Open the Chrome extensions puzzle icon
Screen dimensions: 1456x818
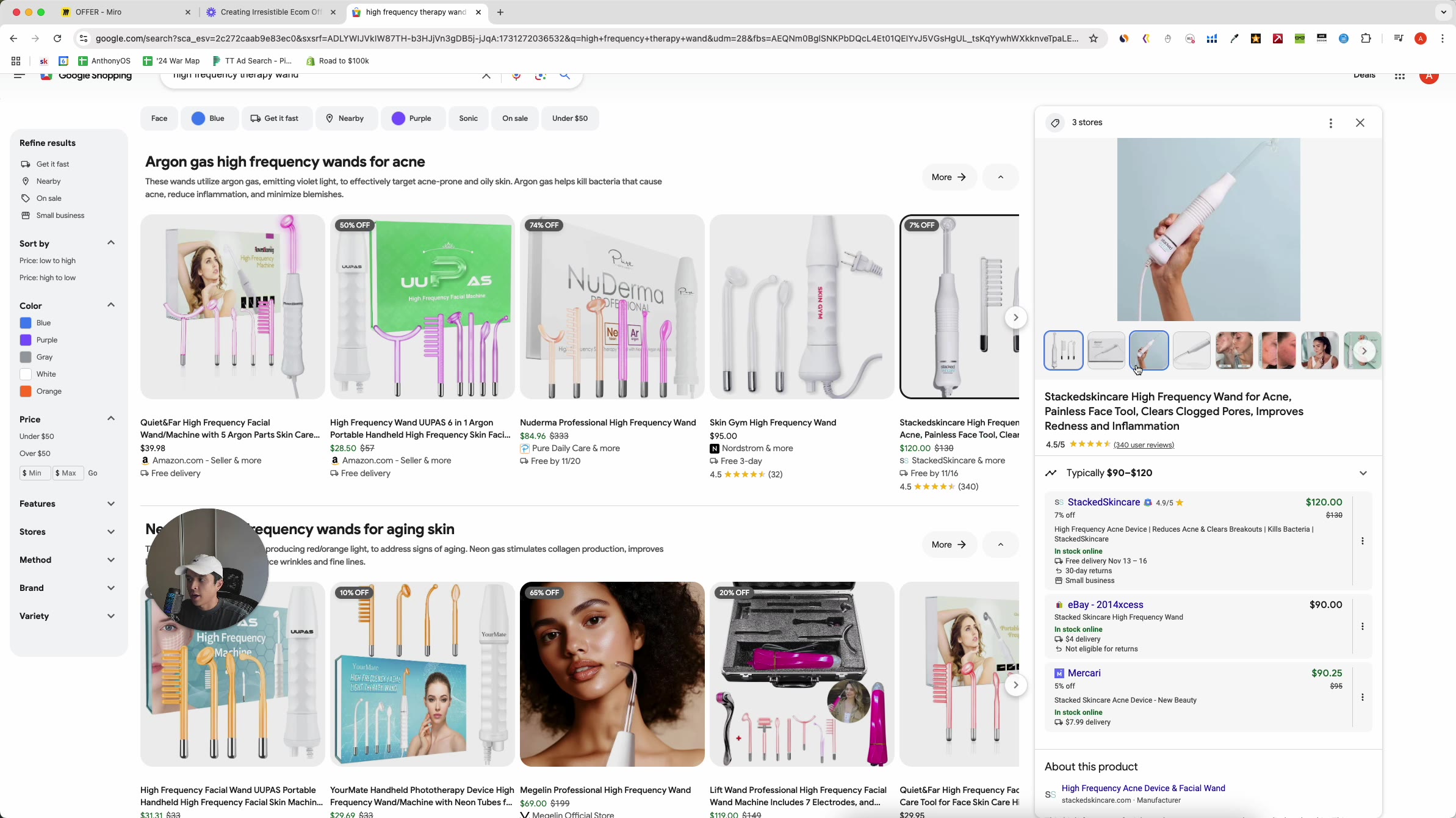point(1366,38)
